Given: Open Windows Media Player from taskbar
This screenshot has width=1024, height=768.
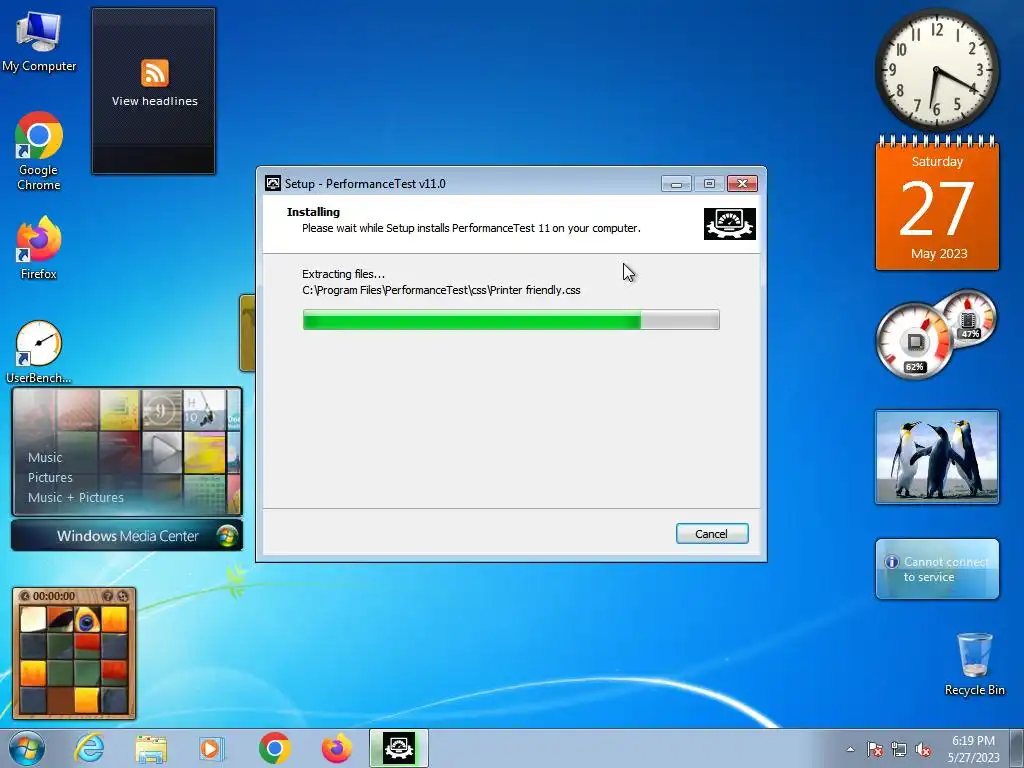Looking at the screenshot, I should coord(212,748).
